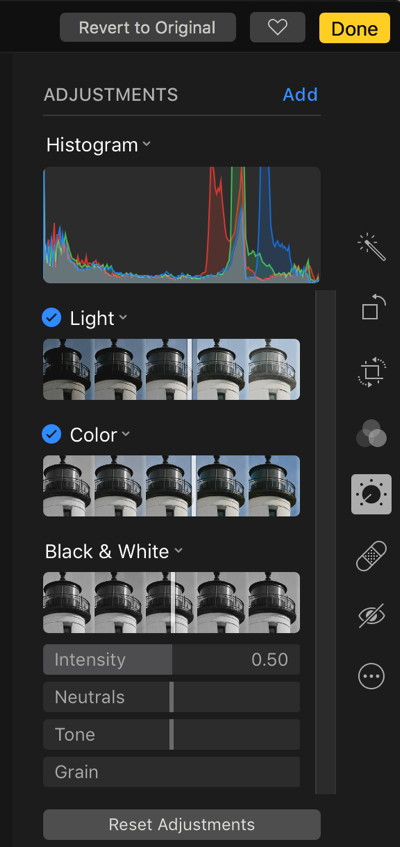Click the yellow Done button

pyautogui.click(x=355, y=28)
